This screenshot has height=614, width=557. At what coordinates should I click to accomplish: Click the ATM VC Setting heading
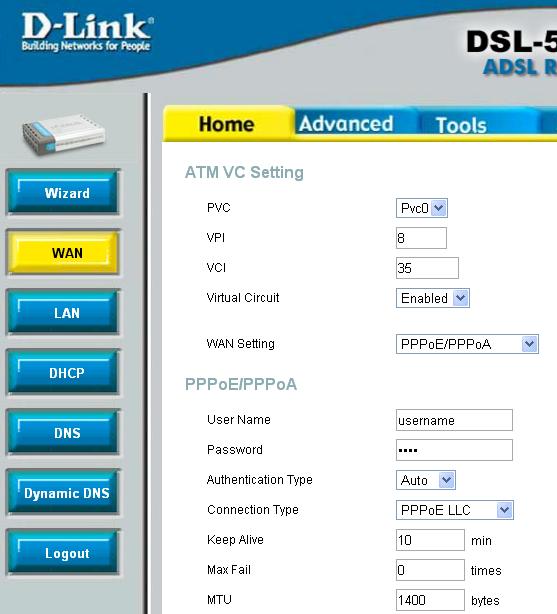coord(244,172)
